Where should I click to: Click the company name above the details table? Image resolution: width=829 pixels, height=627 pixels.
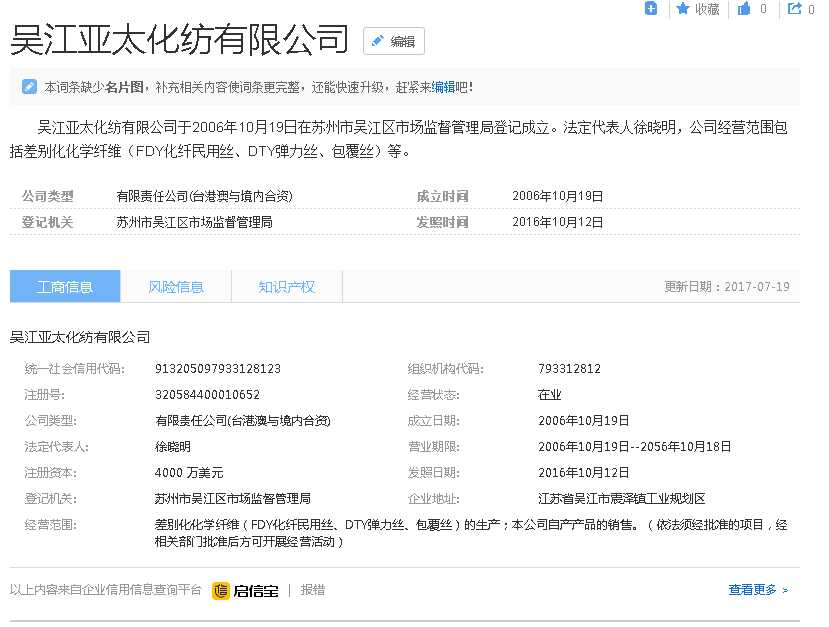click(x=80, y=337)
